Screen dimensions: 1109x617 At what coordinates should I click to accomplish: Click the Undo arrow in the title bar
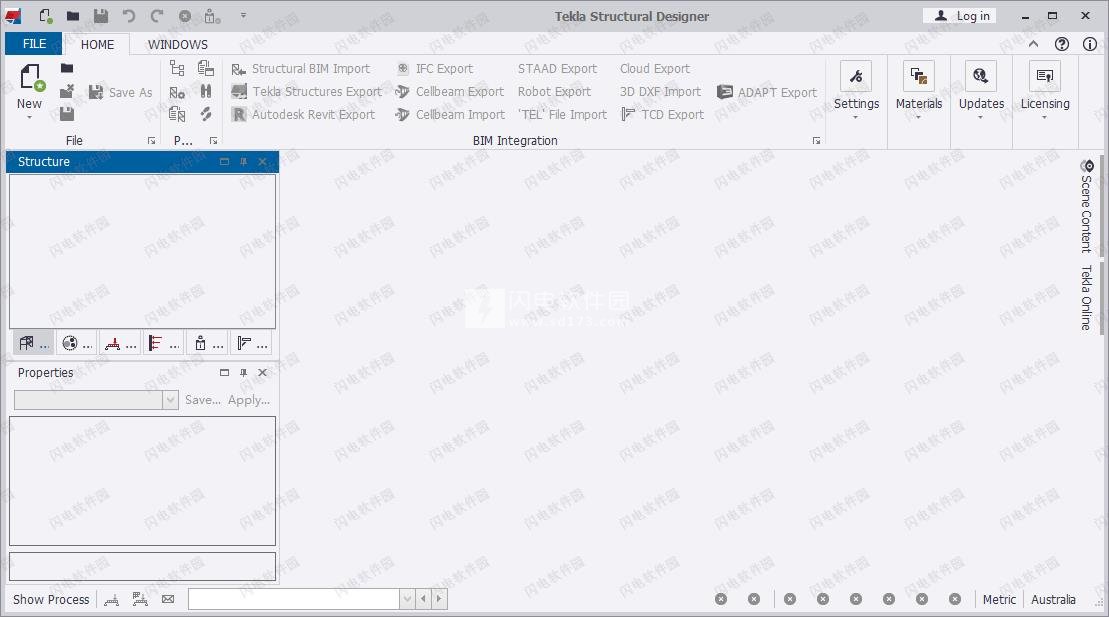click(129, 16)
